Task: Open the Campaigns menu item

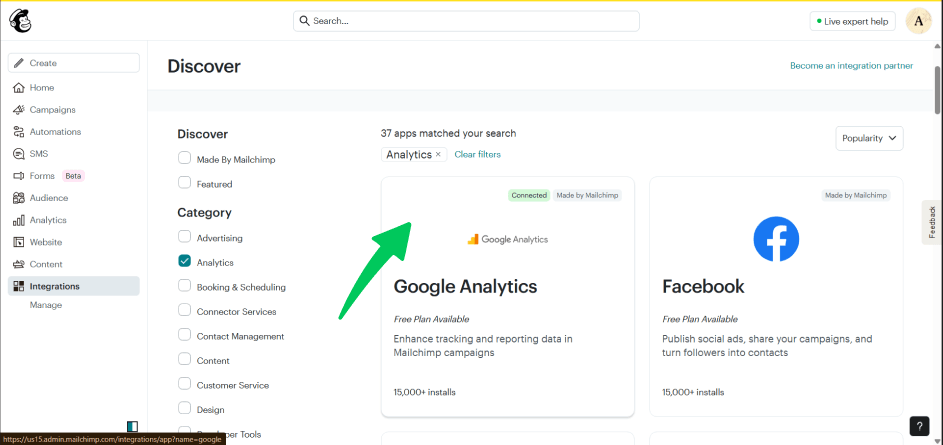Action: (x=53, y=110)
